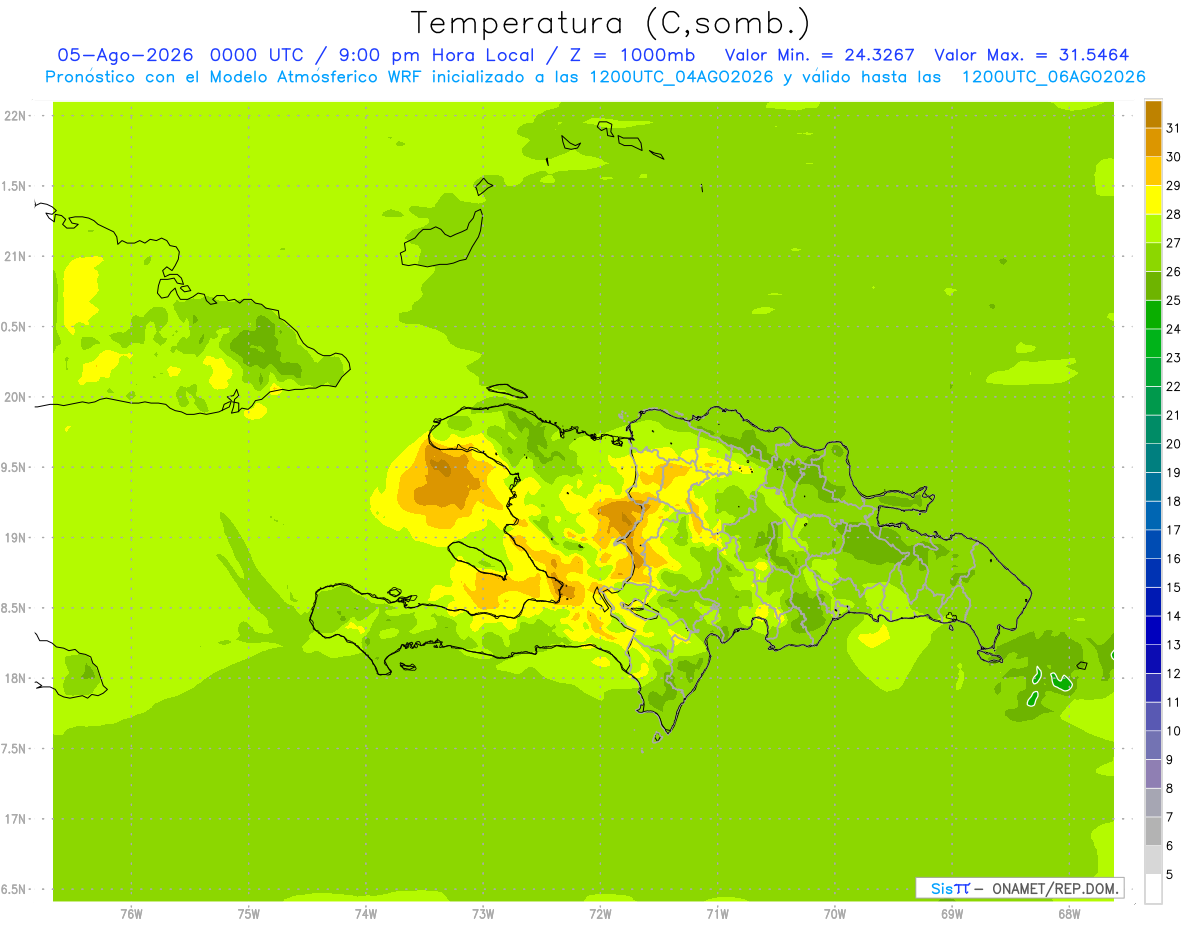Pick the green swatch between 26 and 27
1200x927 pixels.
coord(1153,258)
